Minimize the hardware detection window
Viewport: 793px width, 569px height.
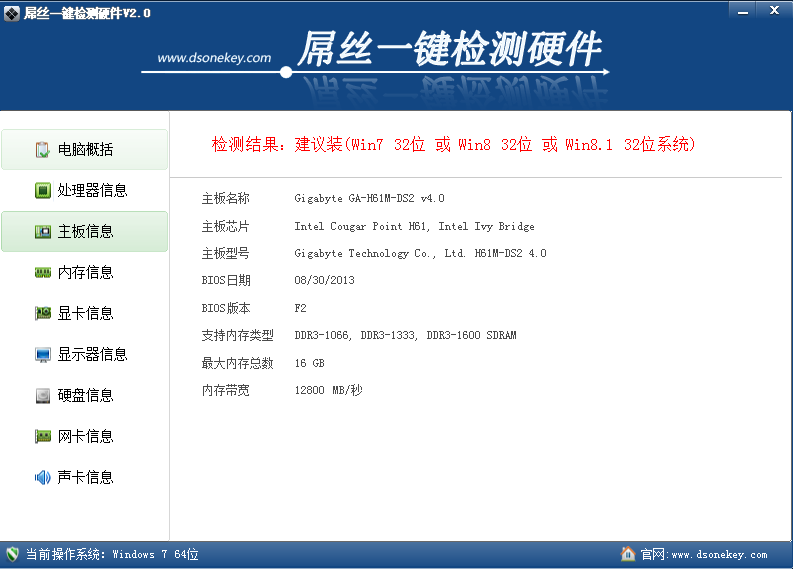pos(741,9)
